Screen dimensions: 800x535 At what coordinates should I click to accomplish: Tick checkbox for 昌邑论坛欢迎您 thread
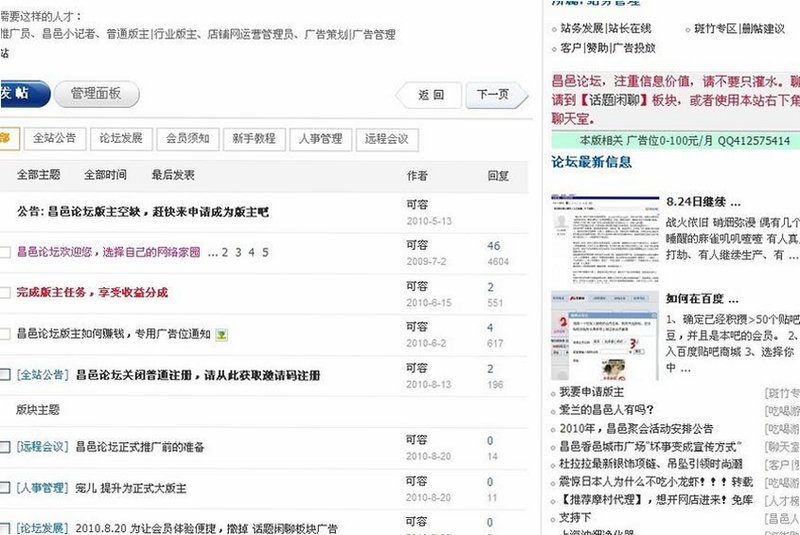click(x=5, y=252)
